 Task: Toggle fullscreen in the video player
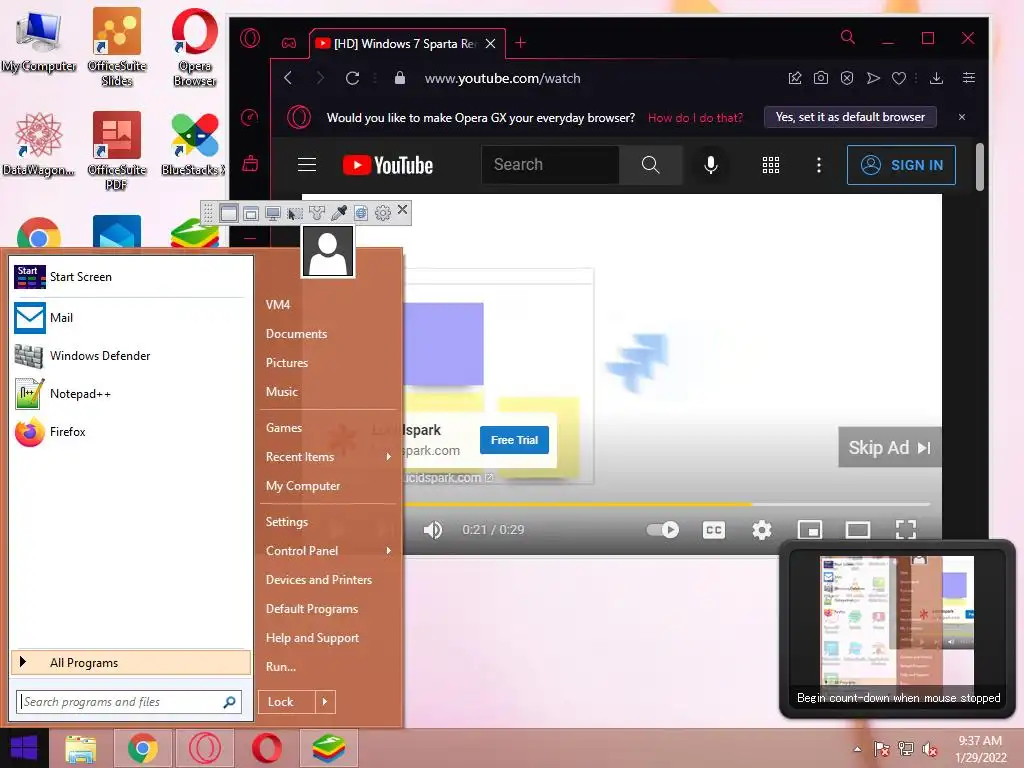click(906, 530)
